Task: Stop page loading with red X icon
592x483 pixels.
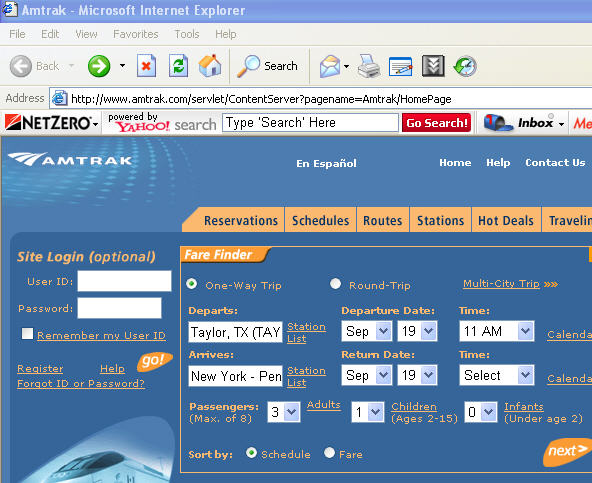Action: point(146,66)
